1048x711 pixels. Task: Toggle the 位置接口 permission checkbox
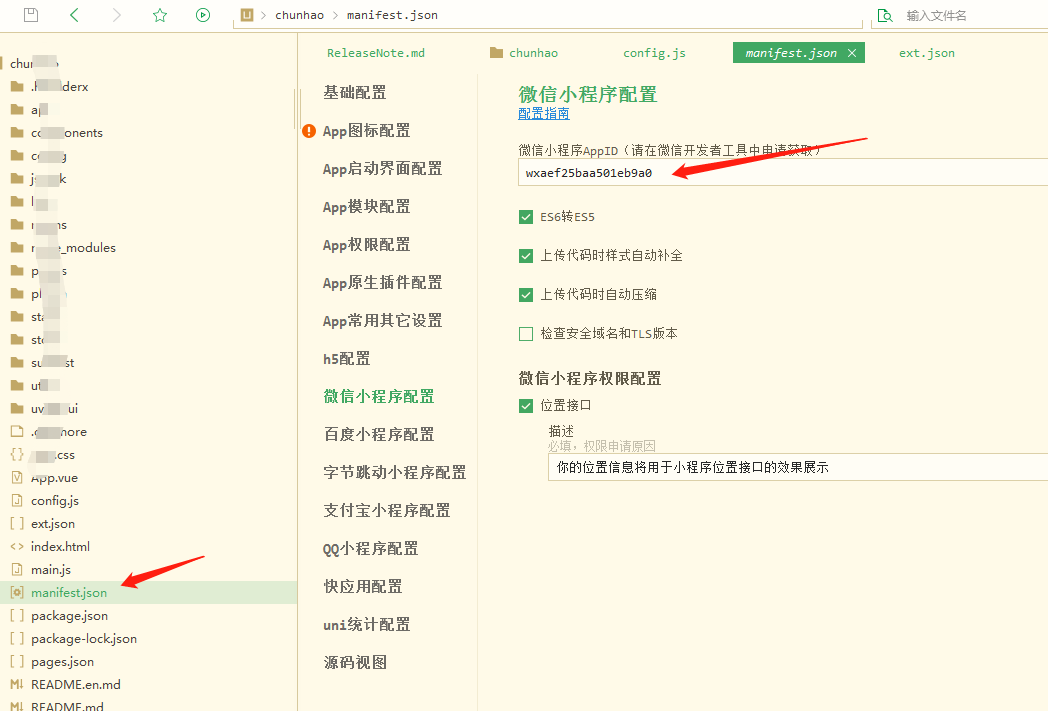click(x=526, y=406)
